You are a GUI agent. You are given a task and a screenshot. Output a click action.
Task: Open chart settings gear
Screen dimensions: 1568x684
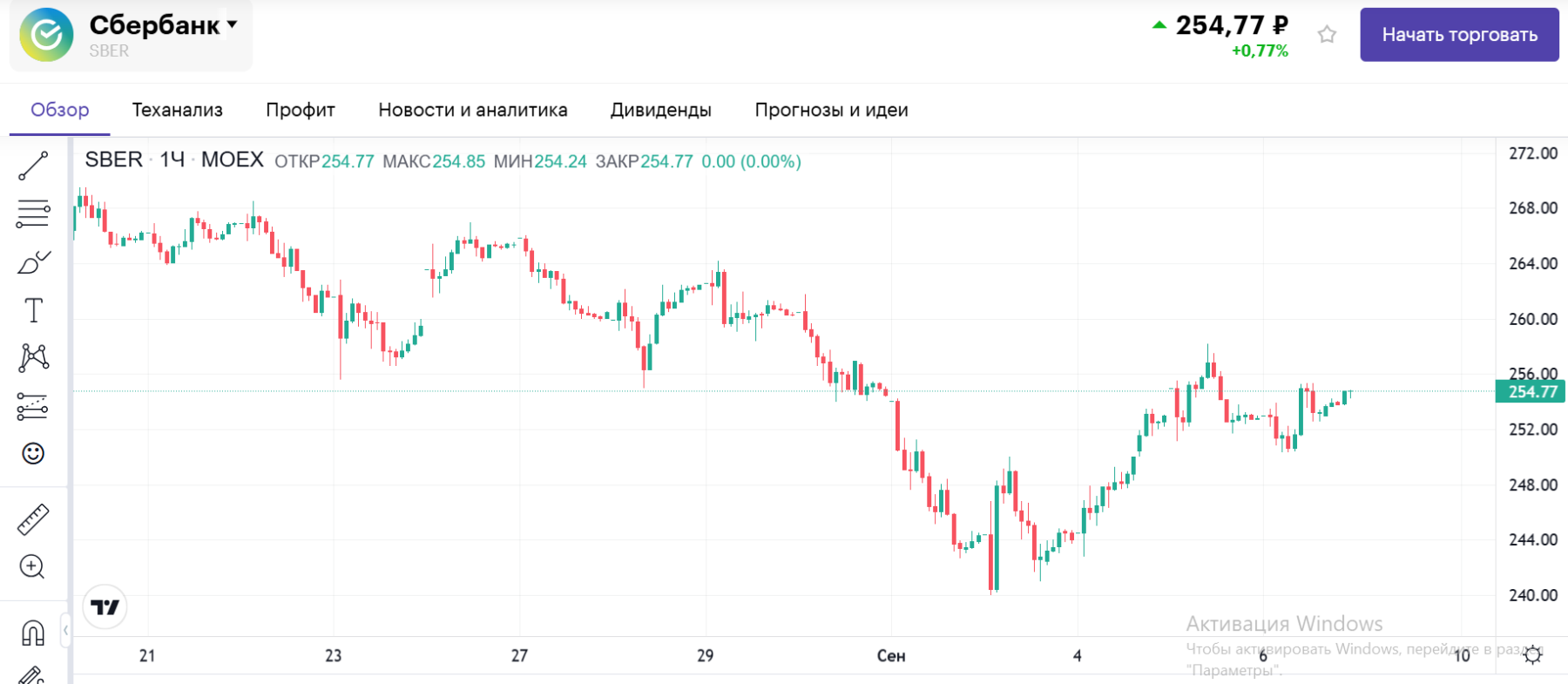[1532, 655]
